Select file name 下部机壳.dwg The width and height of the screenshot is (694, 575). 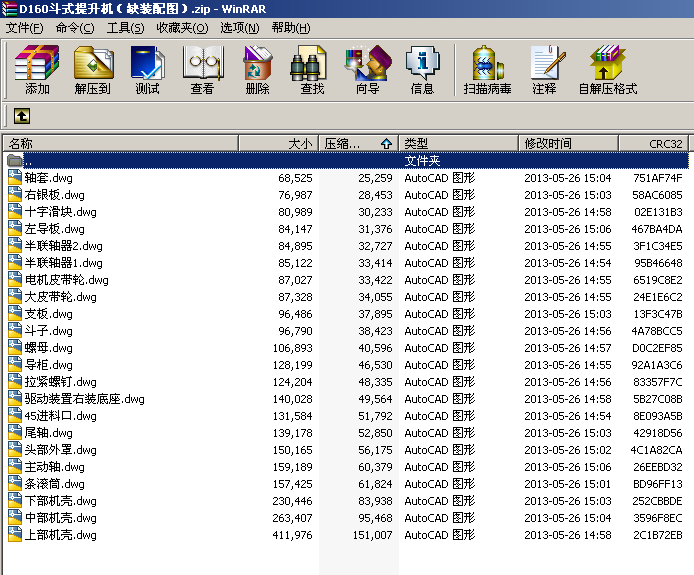(x=61, y=501)
